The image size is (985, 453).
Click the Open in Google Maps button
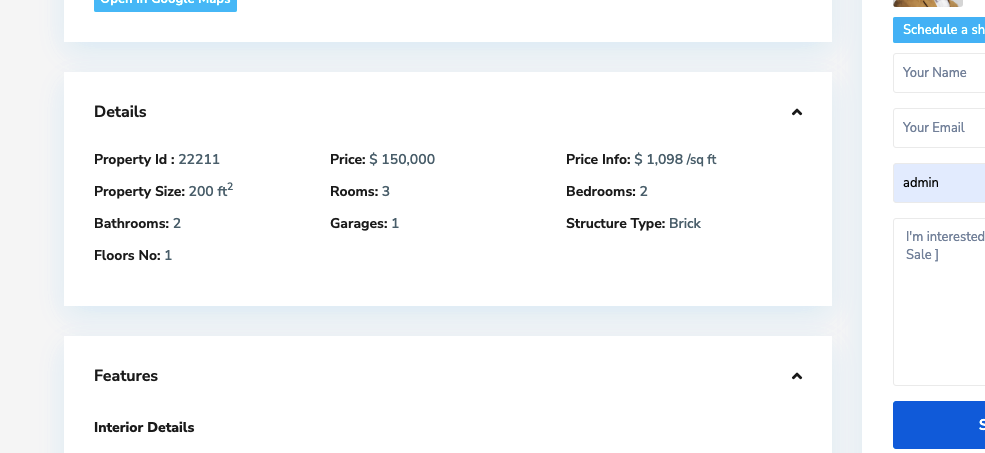pyautogui.click(x=165, y=4)
